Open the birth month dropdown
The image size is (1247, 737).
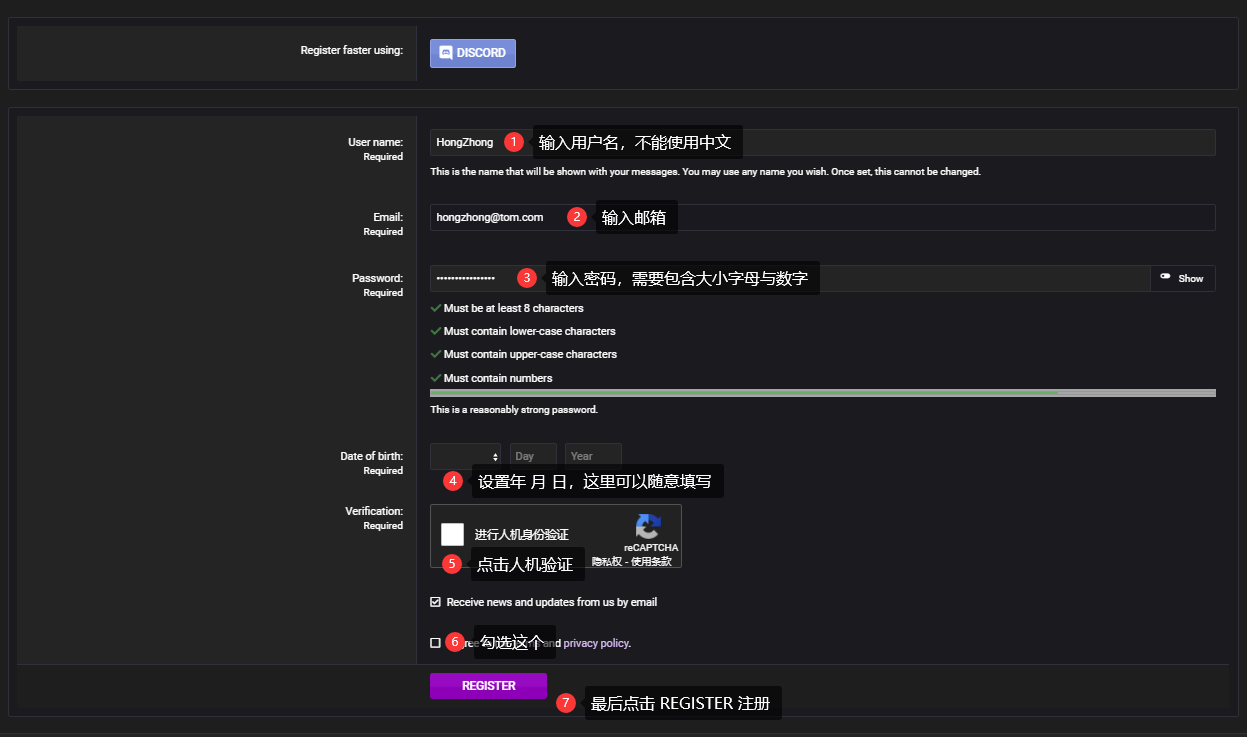pos(465,456)
